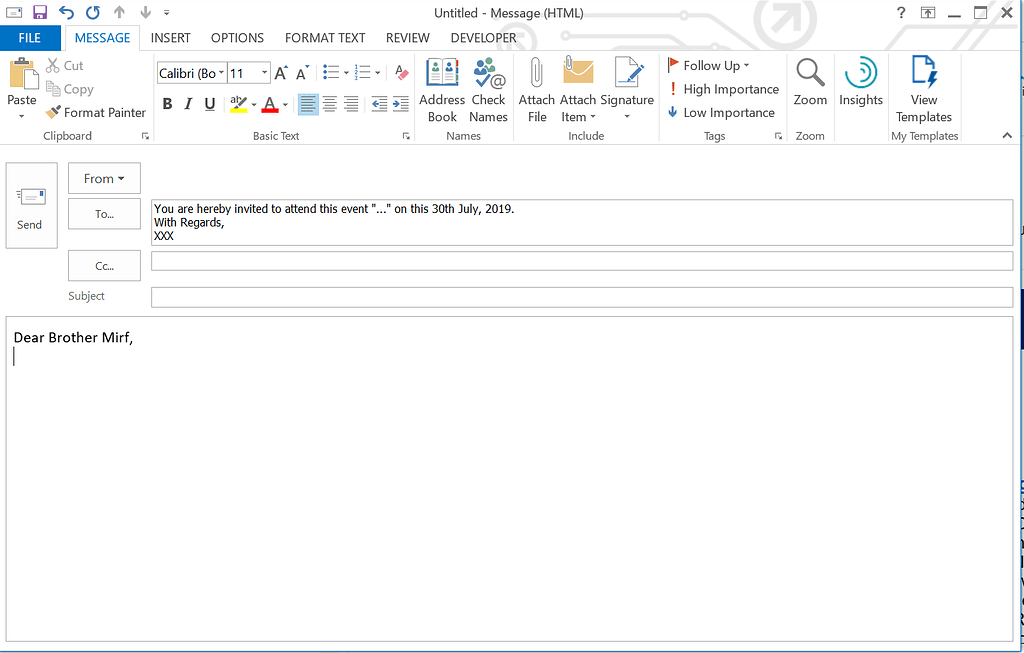Click the Send button
Image resolution: width=1024 pixels, height=653 pixels.
[x=31, y=205]
